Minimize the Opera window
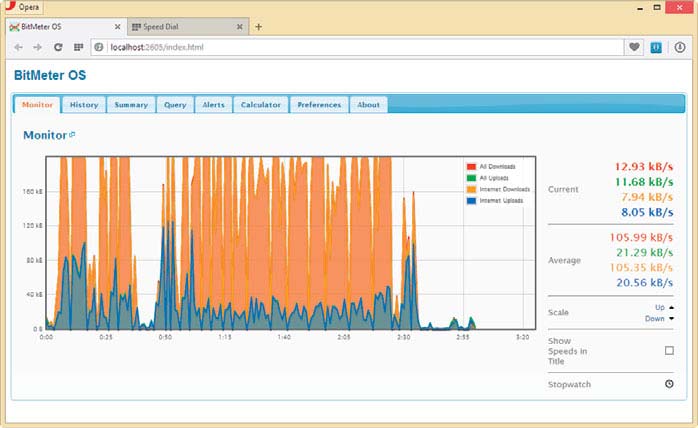The width and height of the screenshot is (698, 428). 640,8
